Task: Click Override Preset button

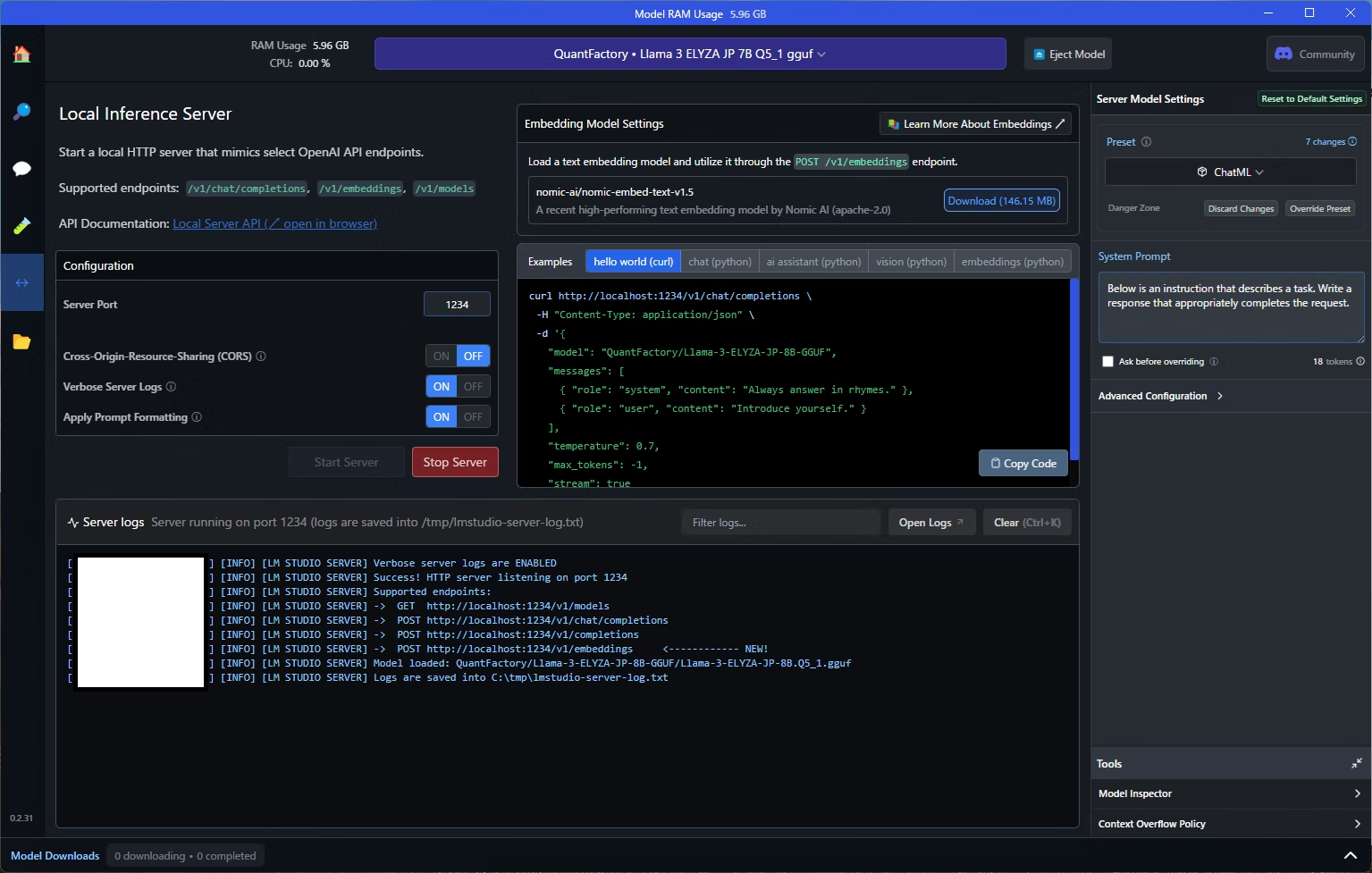Action: coord(1319,208)
